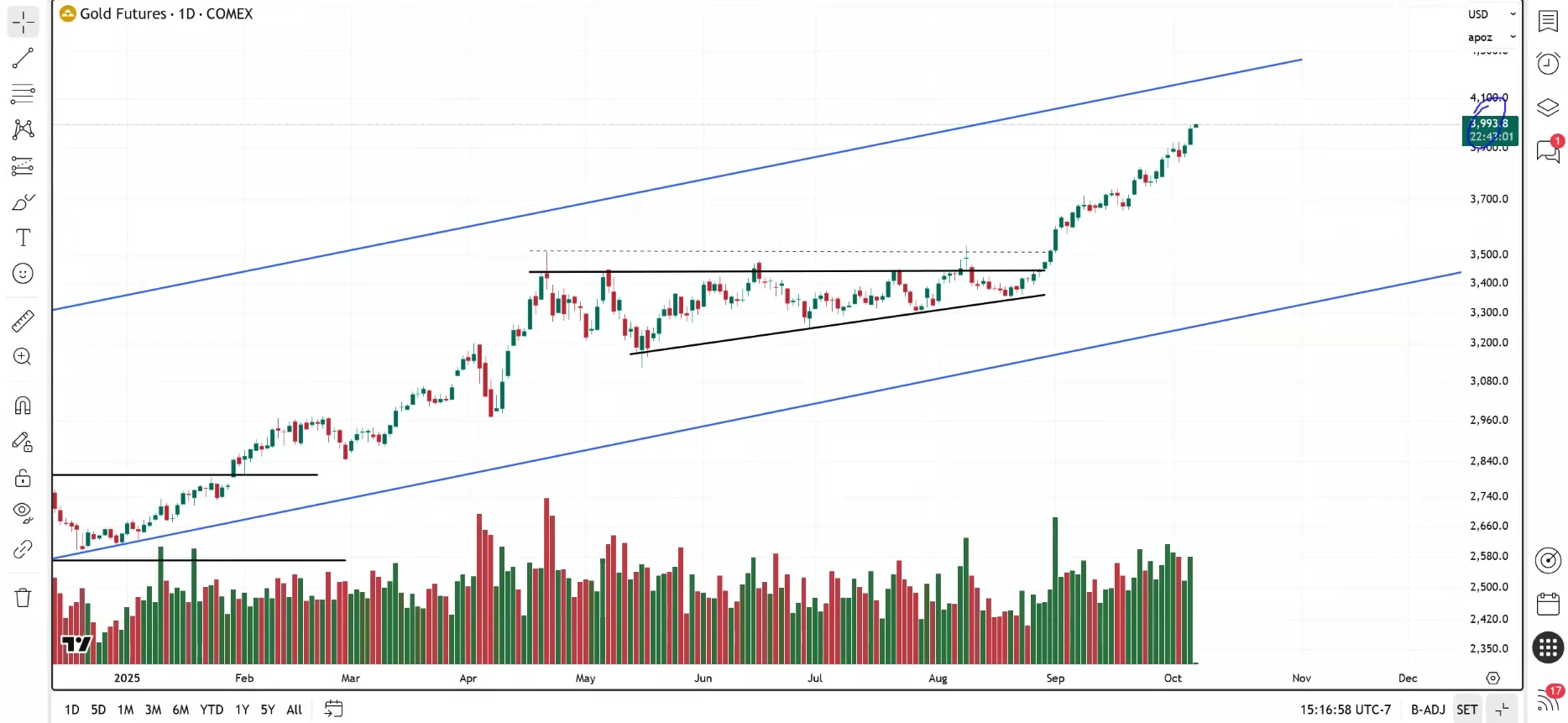Select the 5Y time range

[x=268, y=710]
